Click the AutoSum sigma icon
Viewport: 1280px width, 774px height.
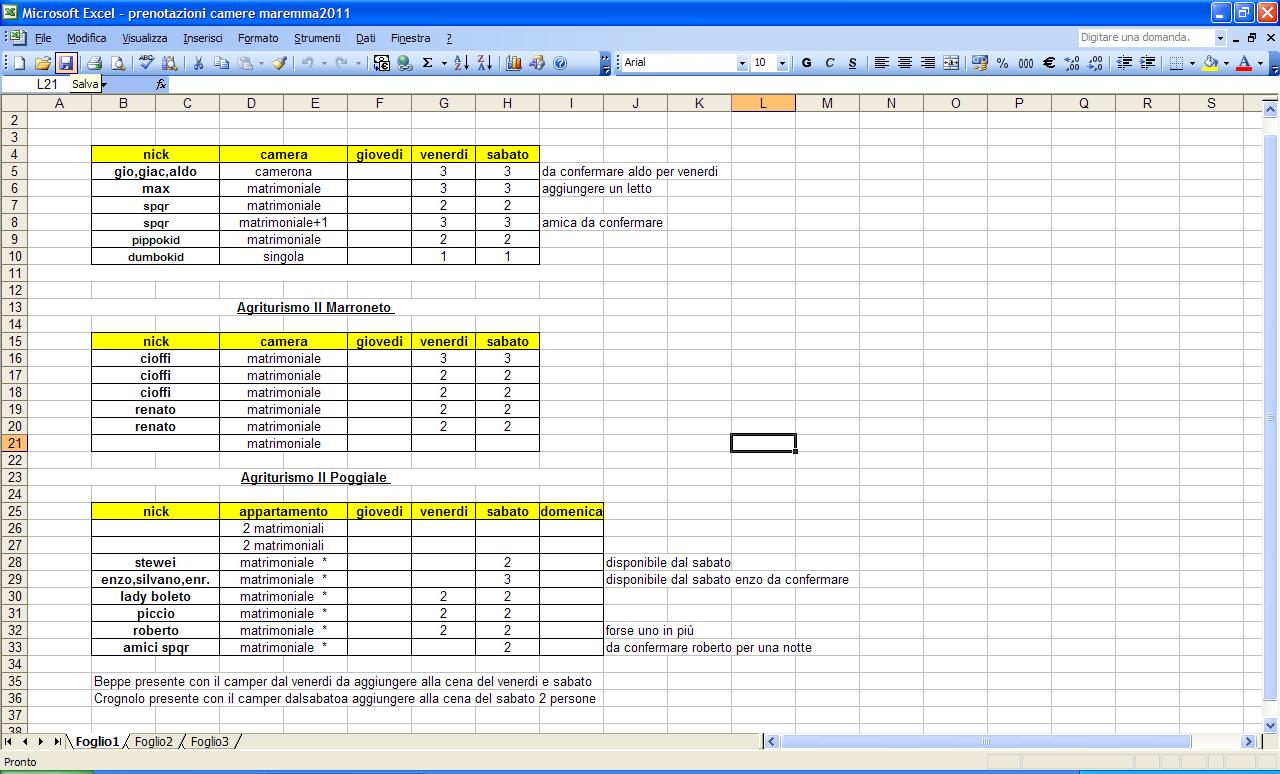point(428,63)
